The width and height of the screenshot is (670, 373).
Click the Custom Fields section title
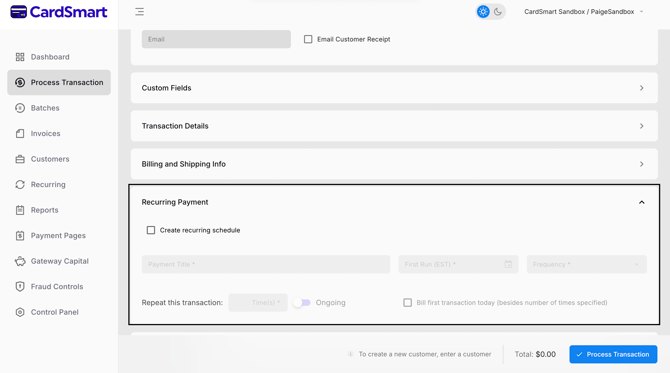[x=166, y=88]
